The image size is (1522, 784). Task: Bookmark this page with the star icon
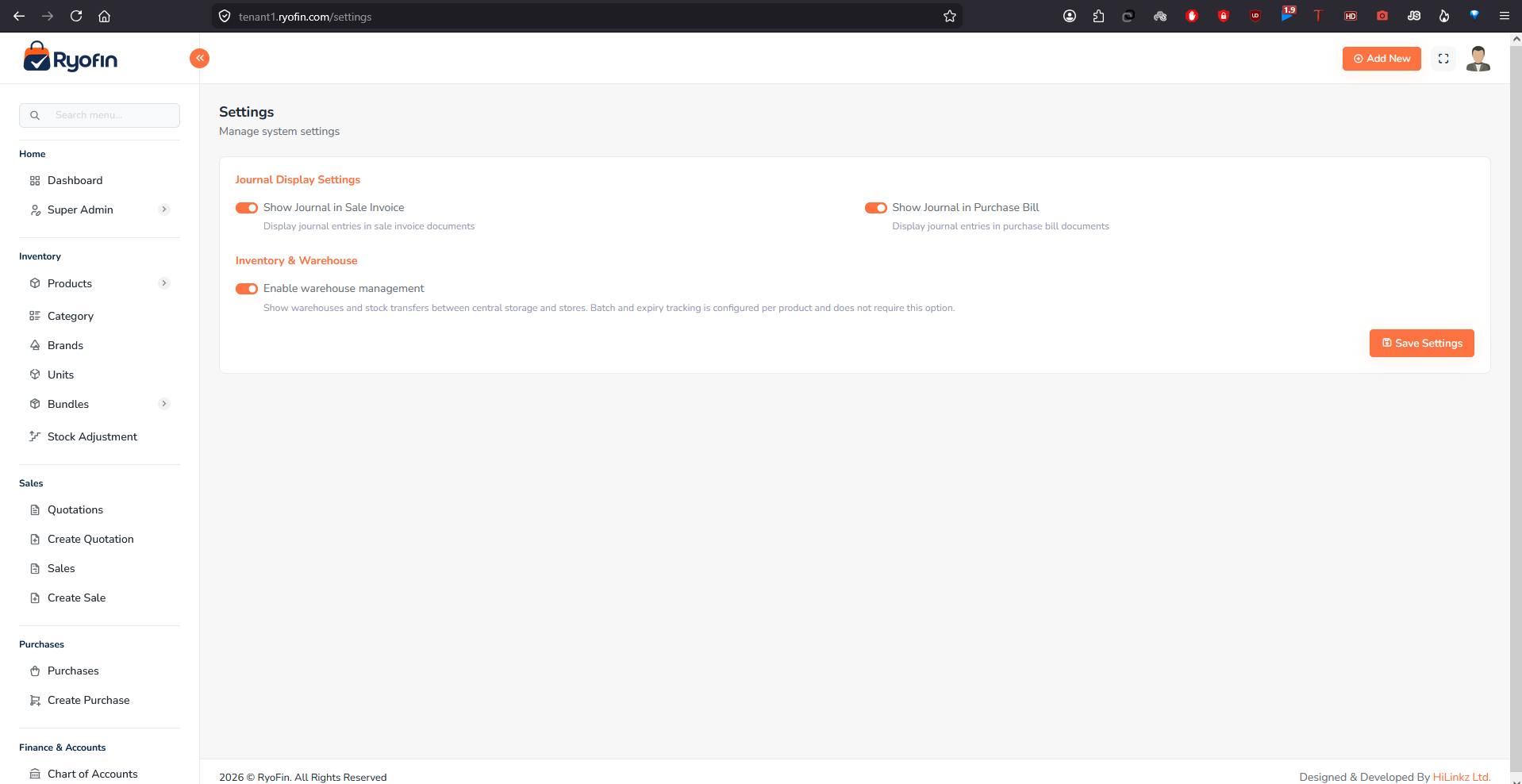tap(949, 16)
